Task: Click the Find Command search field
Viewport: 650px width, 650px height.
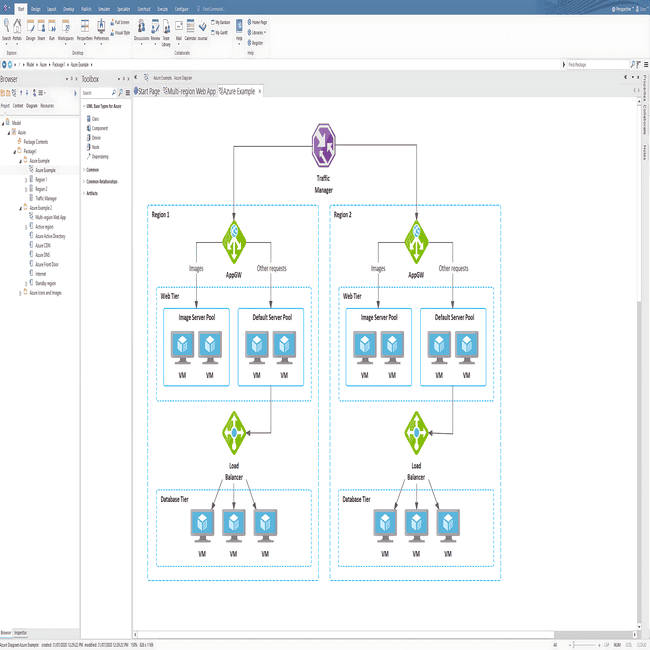Action: [213, 9]
